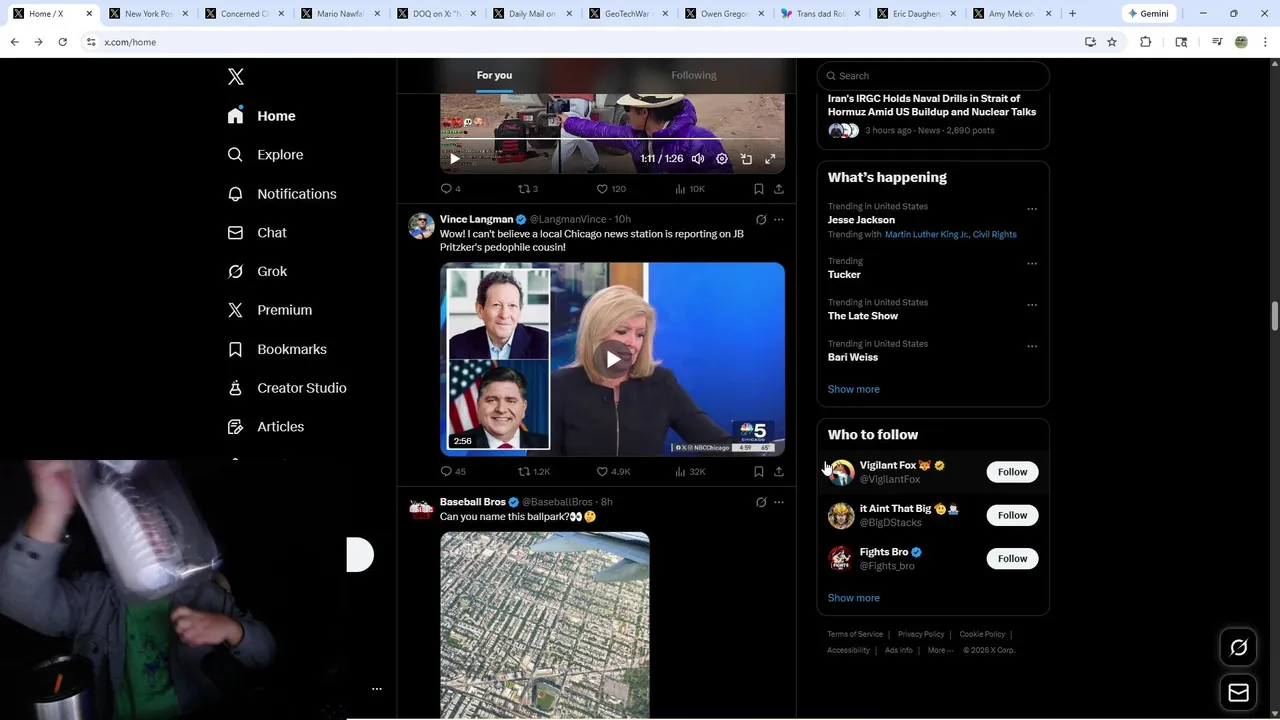Open Chrome extensions puzzle icon
1280x720 pixels.
coord(1146,42)
